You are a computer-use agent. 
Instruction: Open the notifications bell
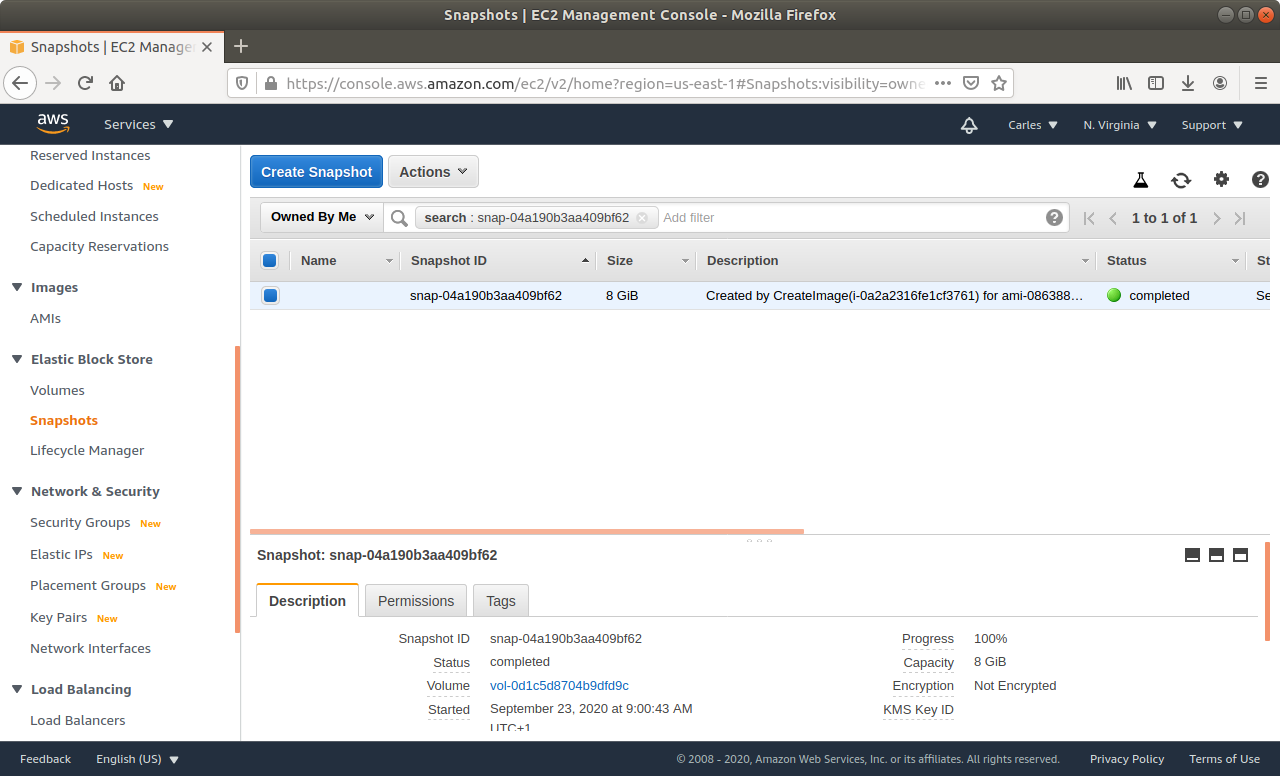pos(968,125)
